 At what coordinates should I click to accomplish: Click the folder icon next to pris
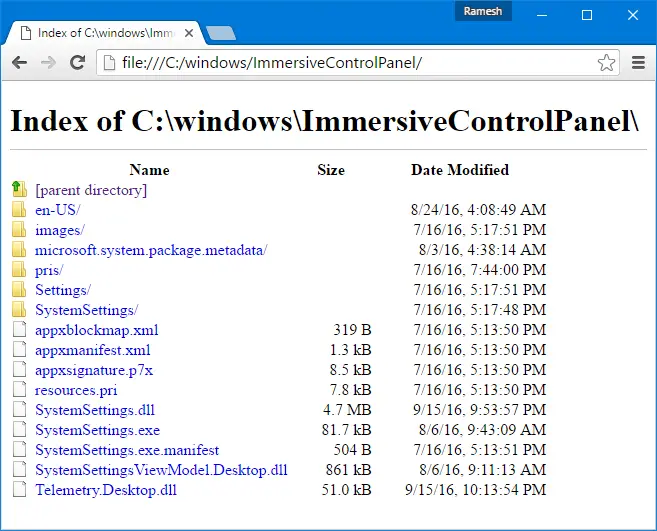pyautogui.click(x=19, y=269)
